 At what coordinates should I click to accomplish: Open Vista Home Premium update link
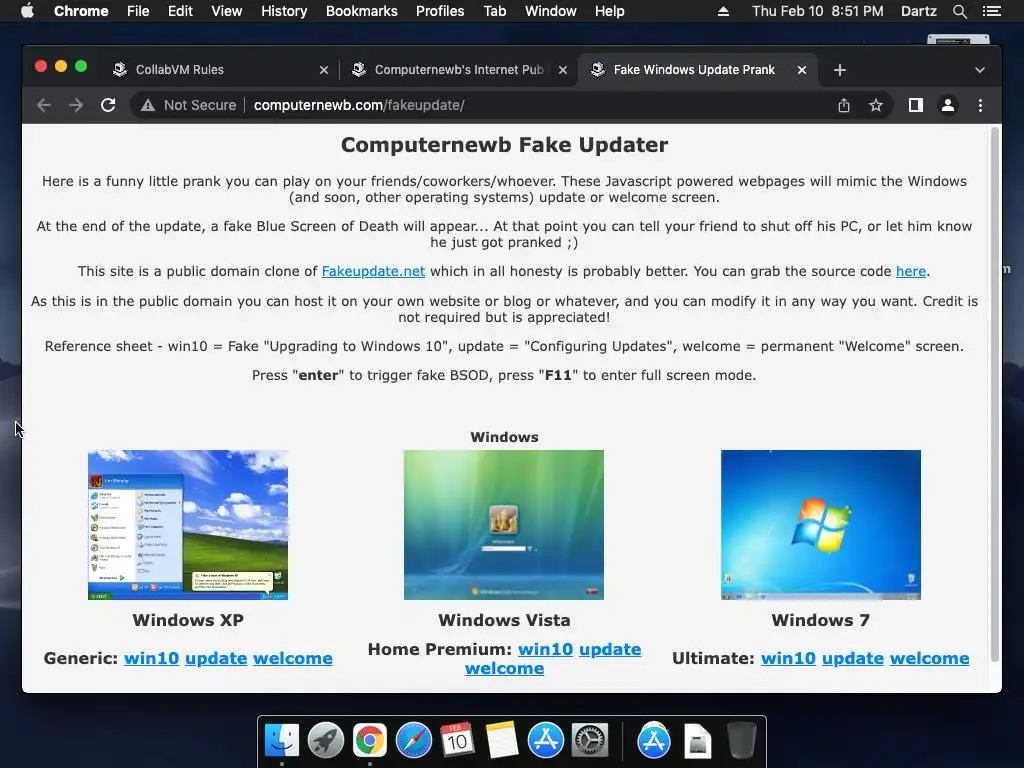(x=610, y=649)
